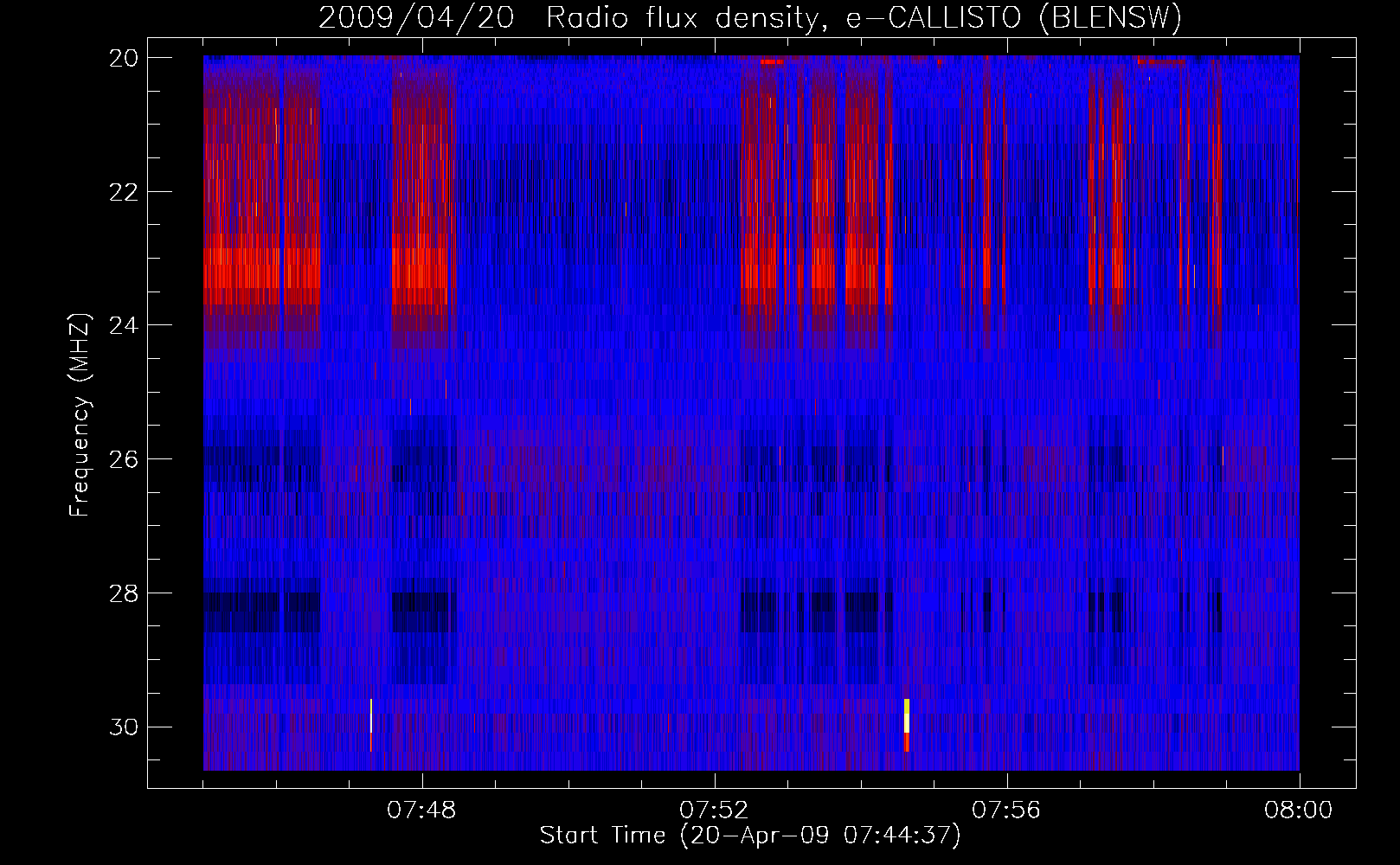Click the '28' frequency tick label
The width and height of the screenshot is (1400, 865).
coord(124,593)
